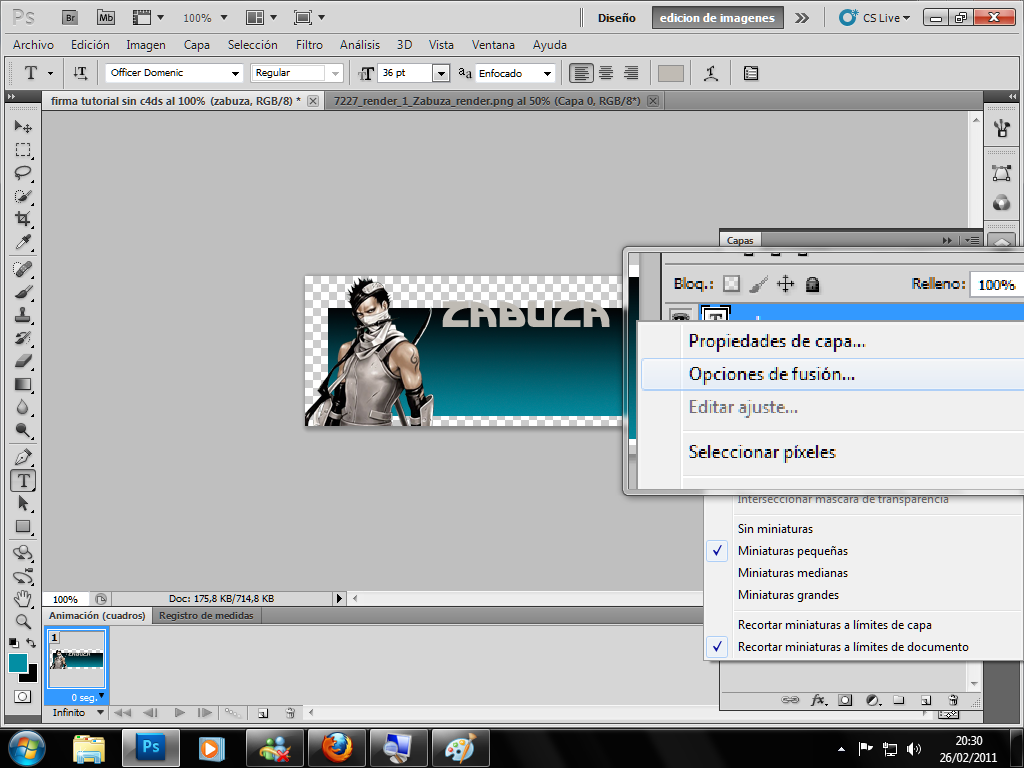The image size is (1024, 768).
Task: Select the Crop tool
Action: (x=23, y=219)
